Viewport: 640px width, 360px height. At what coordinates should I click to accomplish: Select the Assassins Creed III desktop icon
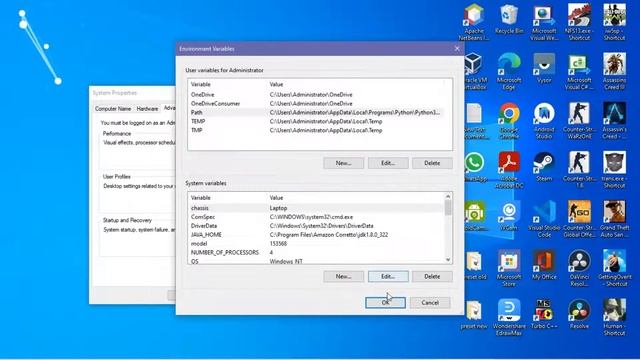tap(614, 71)
